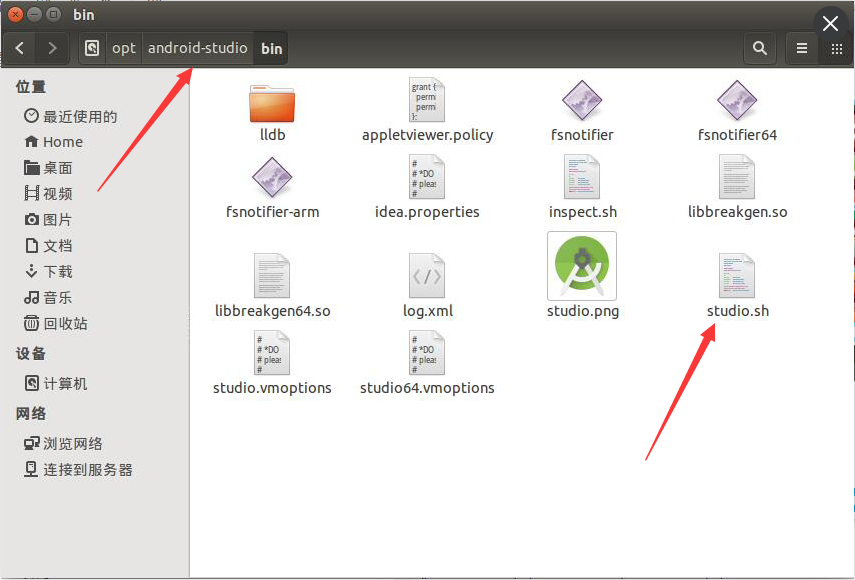Select the libbreakgen64.so library icon

(272, 276)
